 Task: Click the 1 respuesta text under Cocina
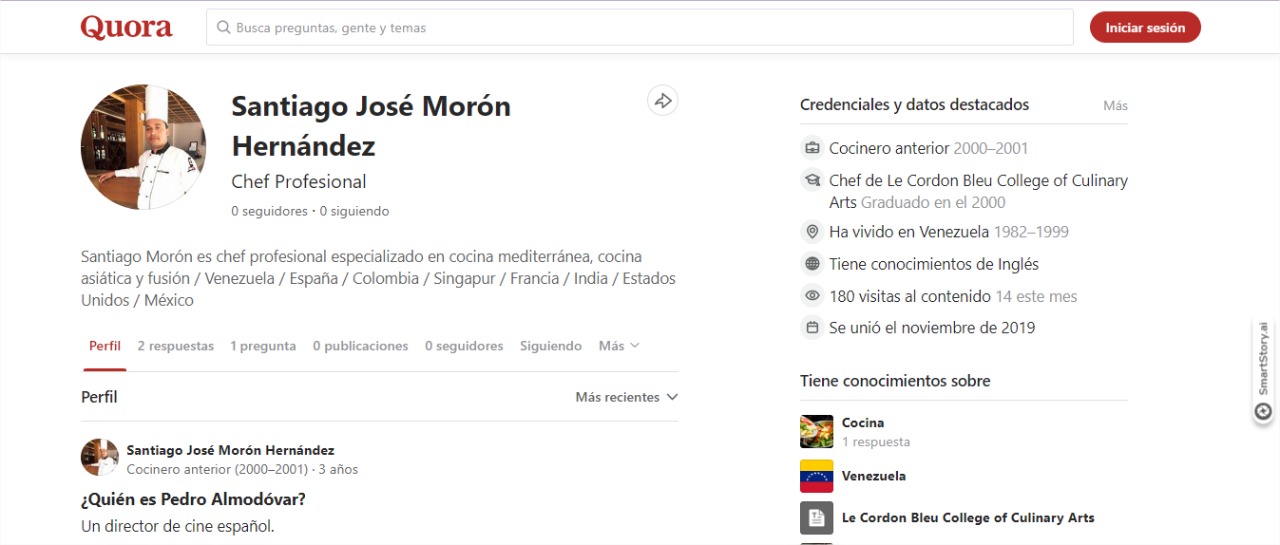coord(876,442)
